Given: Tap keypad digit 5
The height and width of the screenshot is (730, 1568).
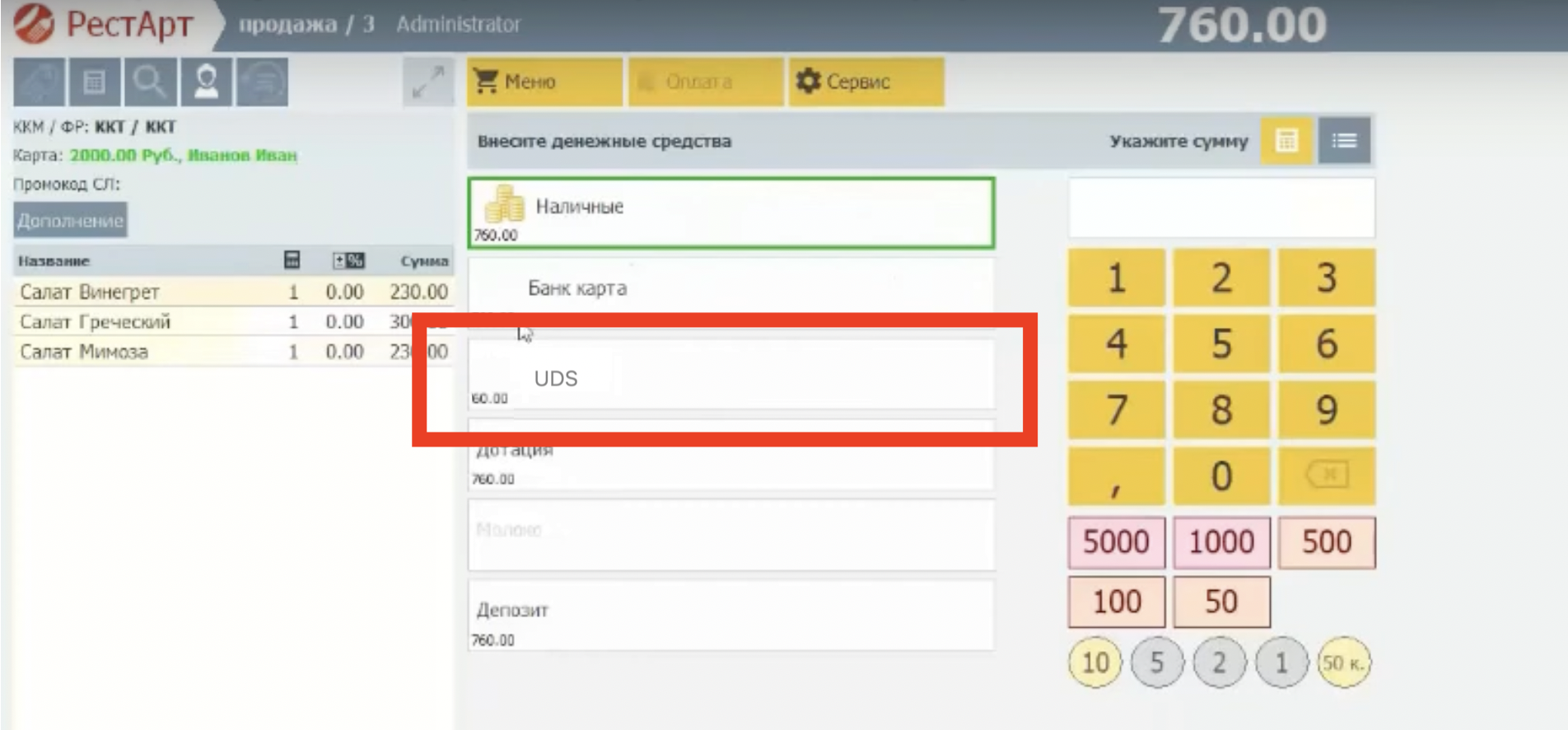Looking at the screenshot, I should pyautogui.click(x=1221, y=344).
